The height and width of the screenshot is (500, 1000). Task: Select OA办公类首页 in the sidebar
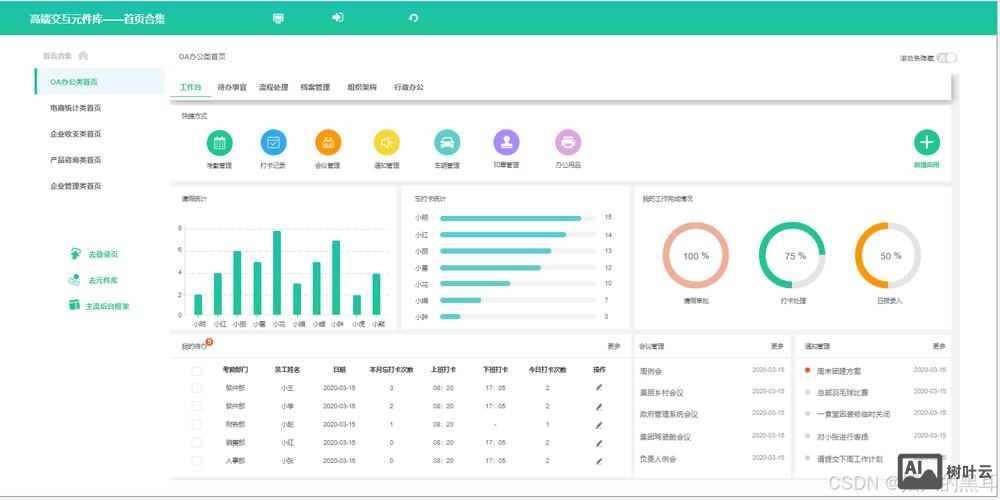(x=99, y=82)
